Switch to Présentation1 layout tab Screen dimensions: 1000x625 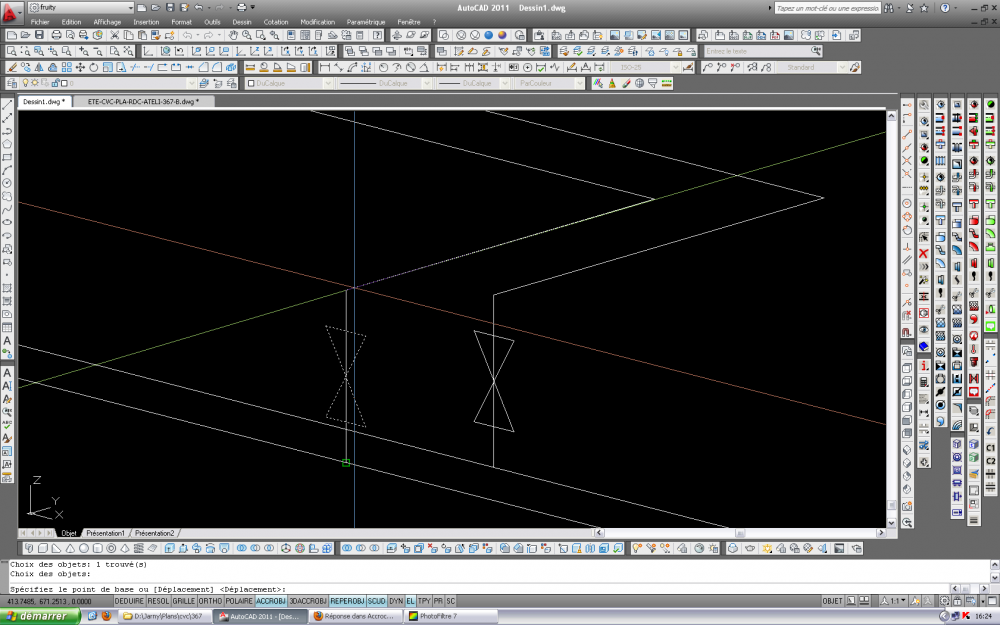(105, 533)
